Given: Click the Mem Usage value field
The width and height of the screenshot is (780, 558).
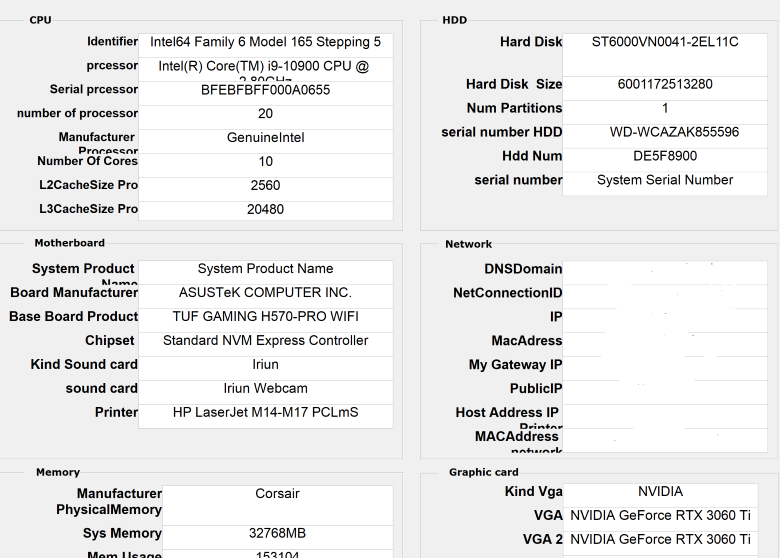Looking at the screenshot, I should 278,554.
